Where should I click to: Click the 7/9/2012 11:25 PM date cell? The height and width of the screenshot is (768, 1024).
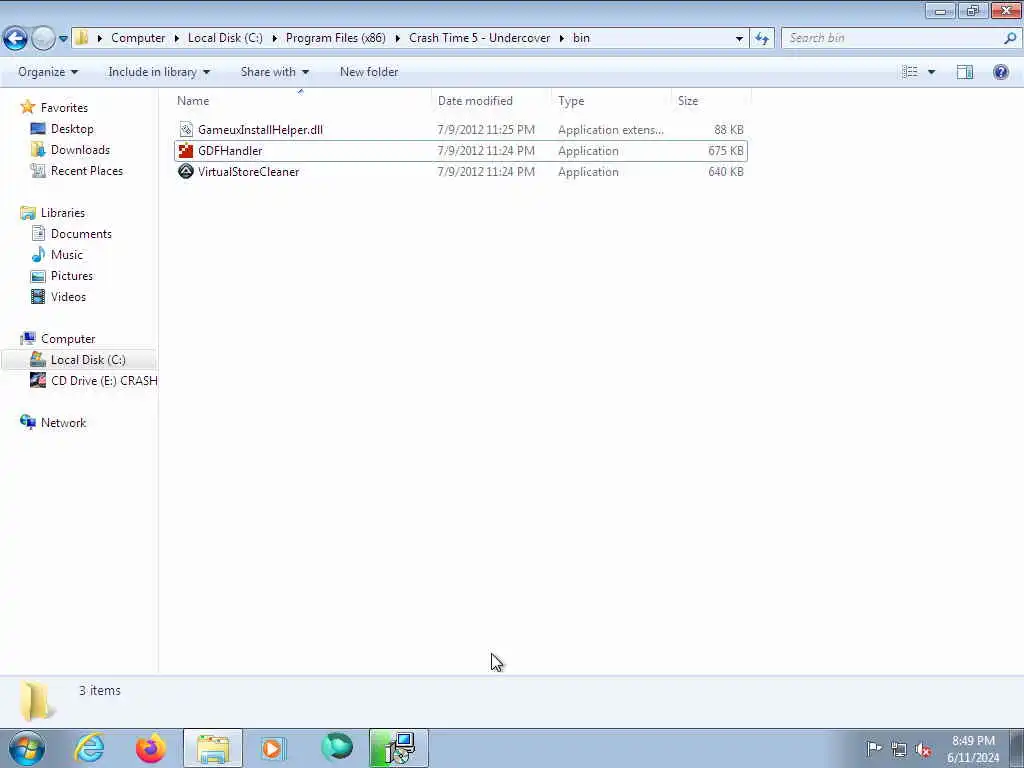(x=486, y=129)
